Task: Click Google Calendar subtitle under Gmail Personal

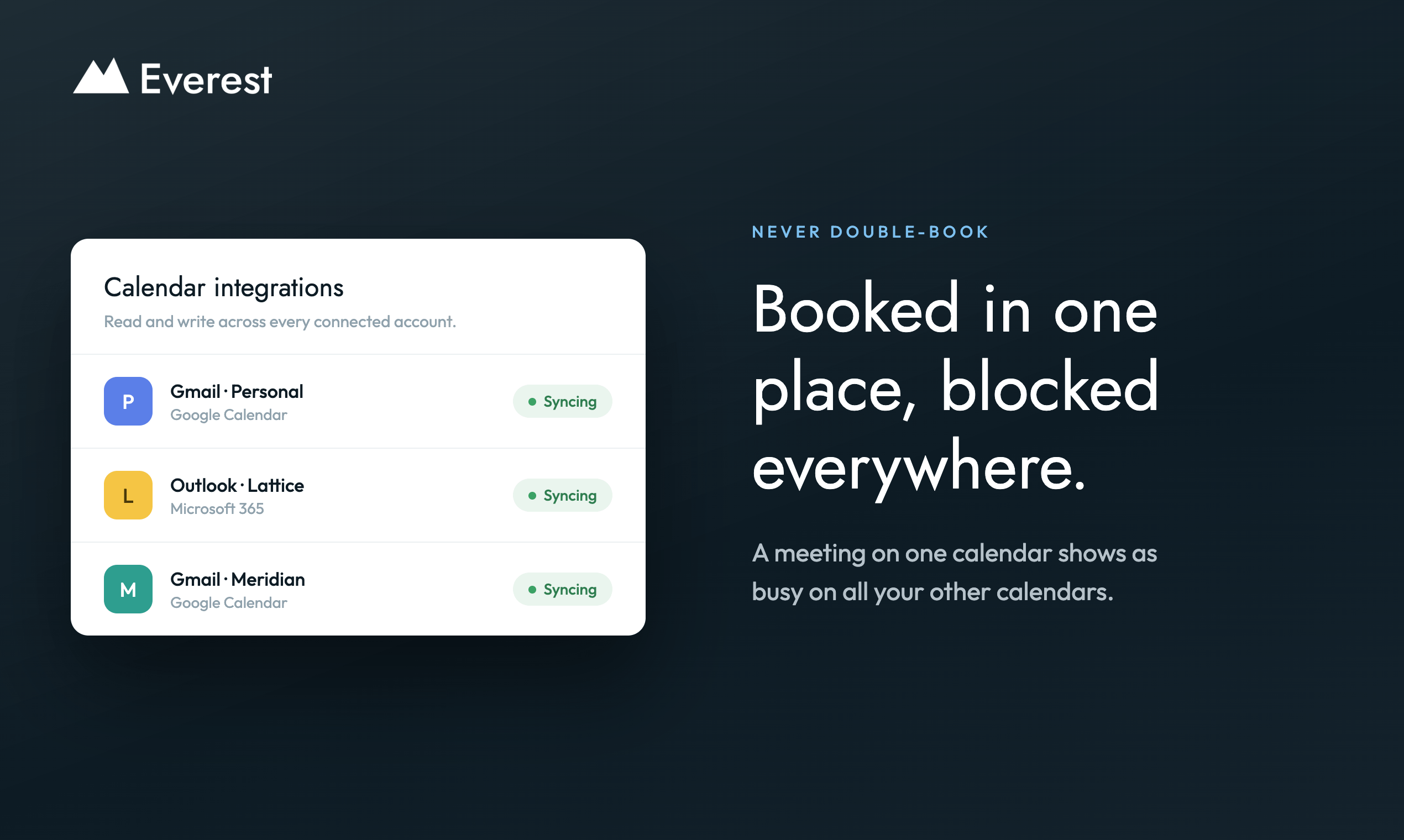Action: [229, 415]
